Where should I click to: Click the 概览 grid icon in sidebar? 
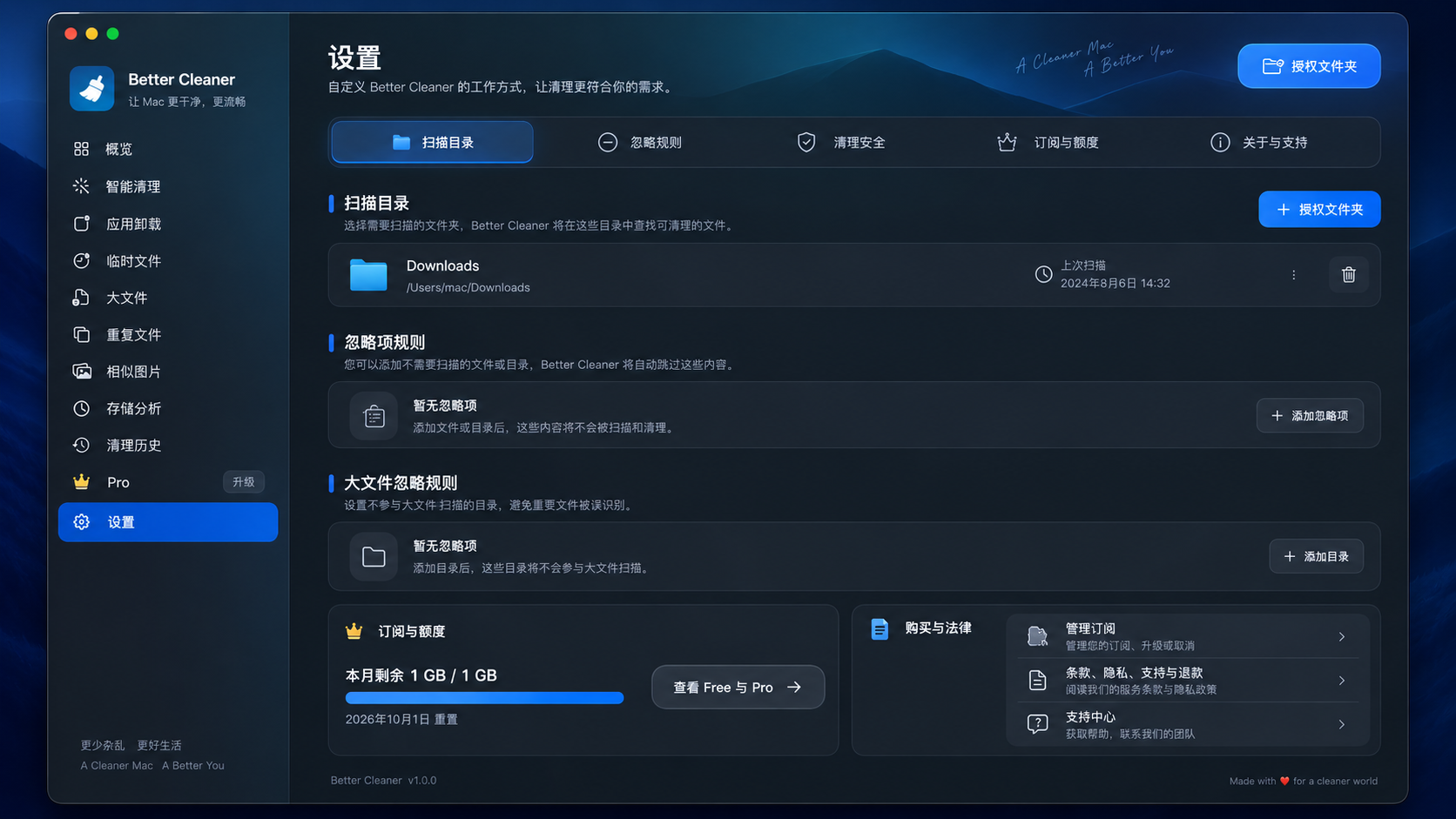pyautogui.click(x=81, y=149)
